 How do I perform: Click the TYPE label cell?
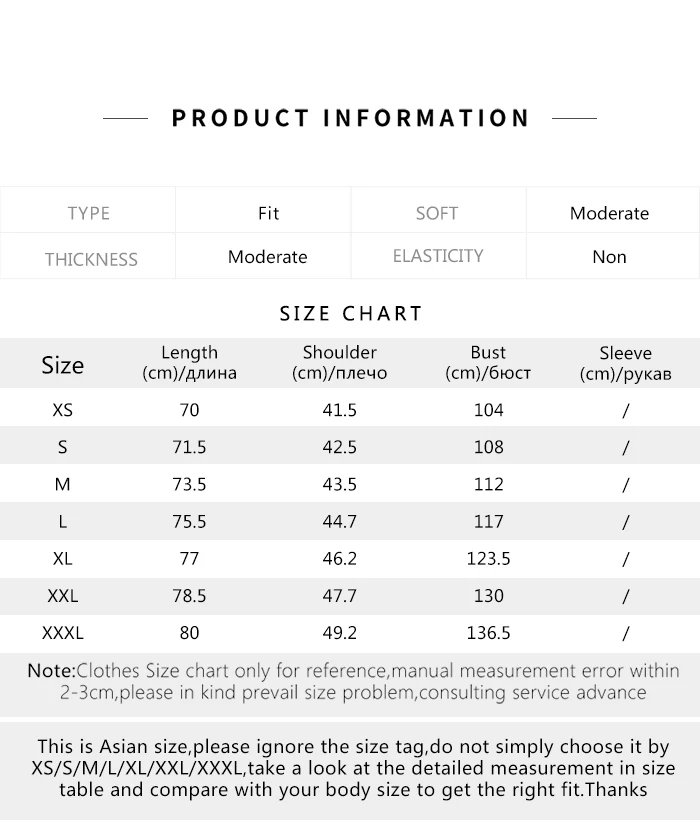(88, 213)
